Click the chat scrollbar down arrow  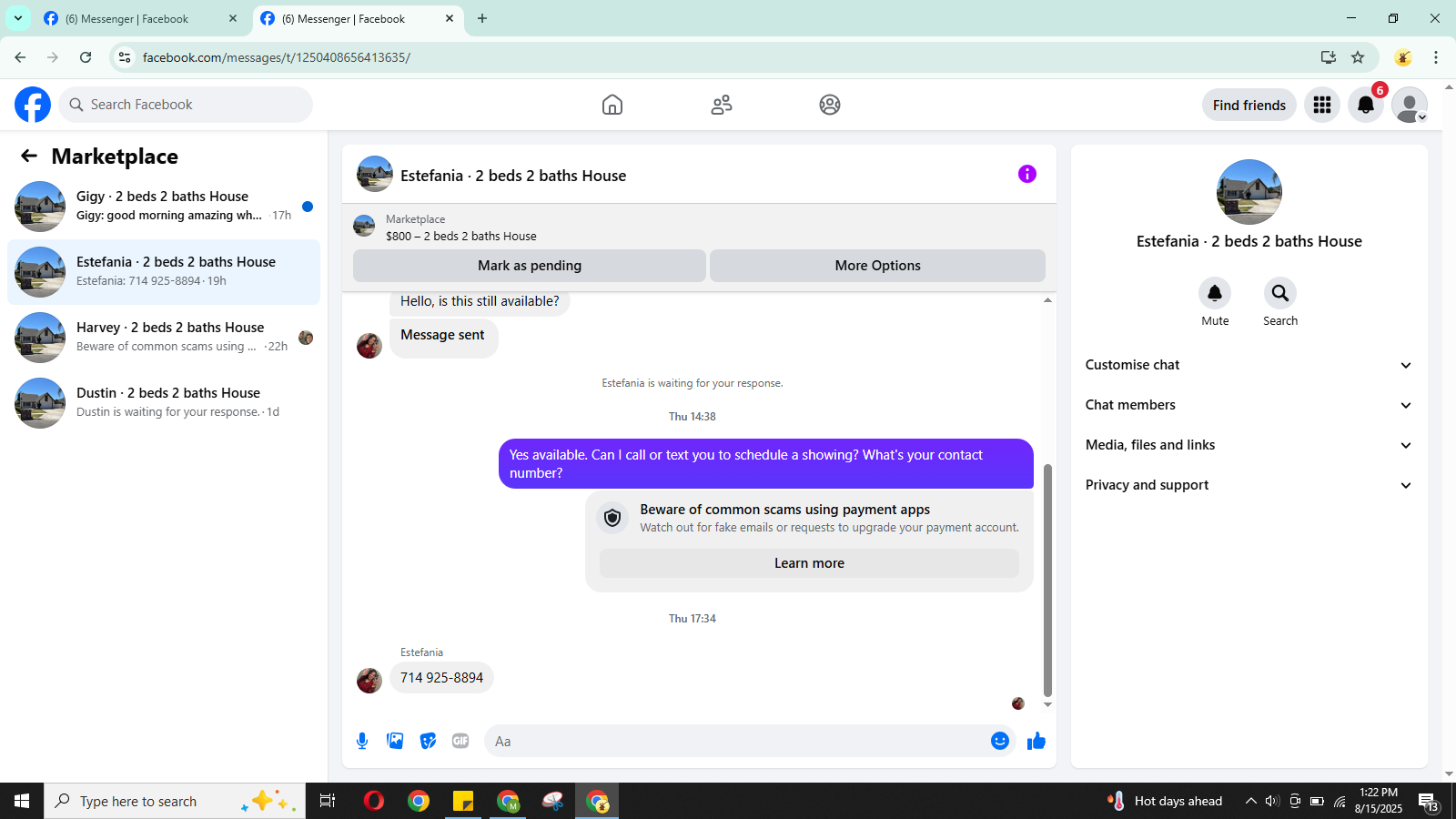point(1047,704)
